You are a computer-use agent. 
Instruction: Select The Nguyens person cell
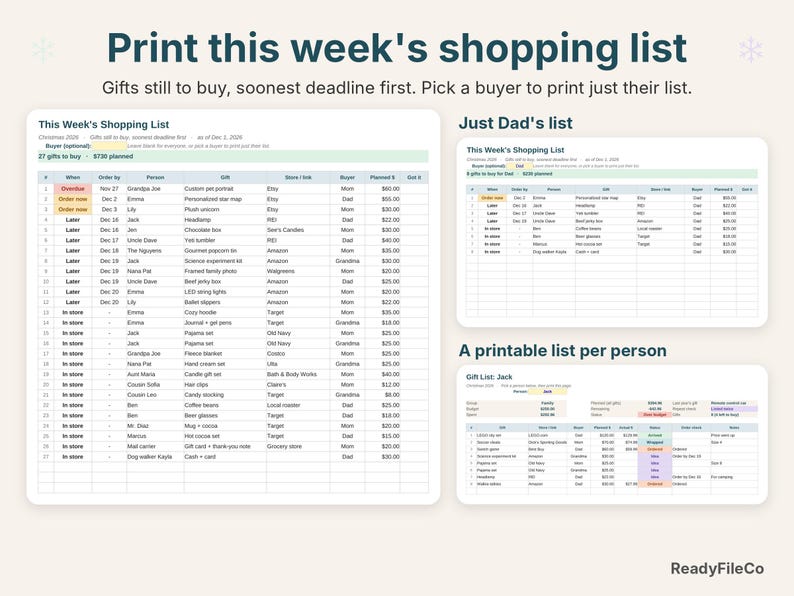tap(155, 251)
